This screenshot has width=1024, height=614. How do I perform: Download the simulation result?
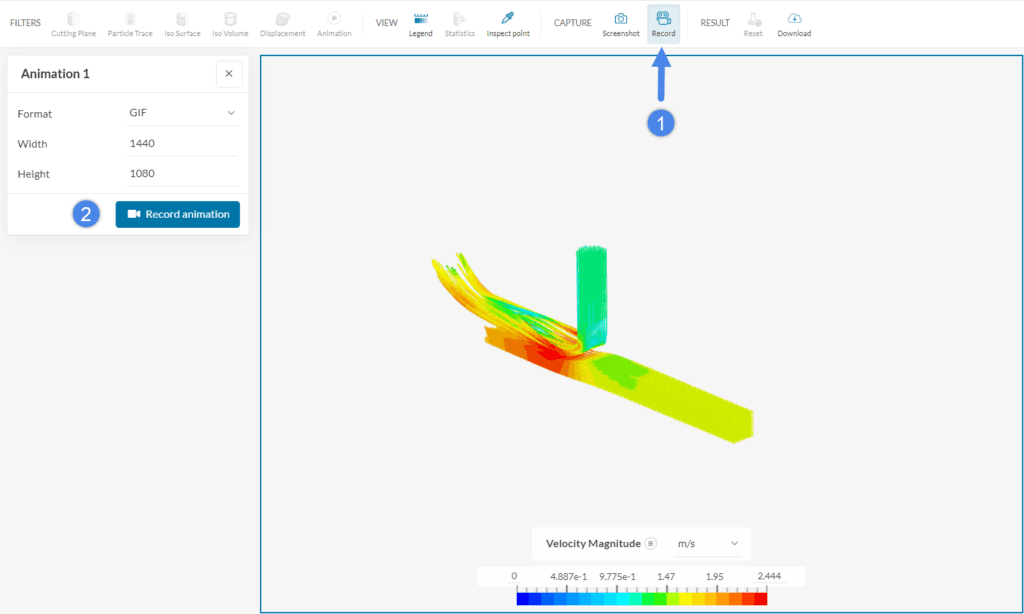(793, 22)
